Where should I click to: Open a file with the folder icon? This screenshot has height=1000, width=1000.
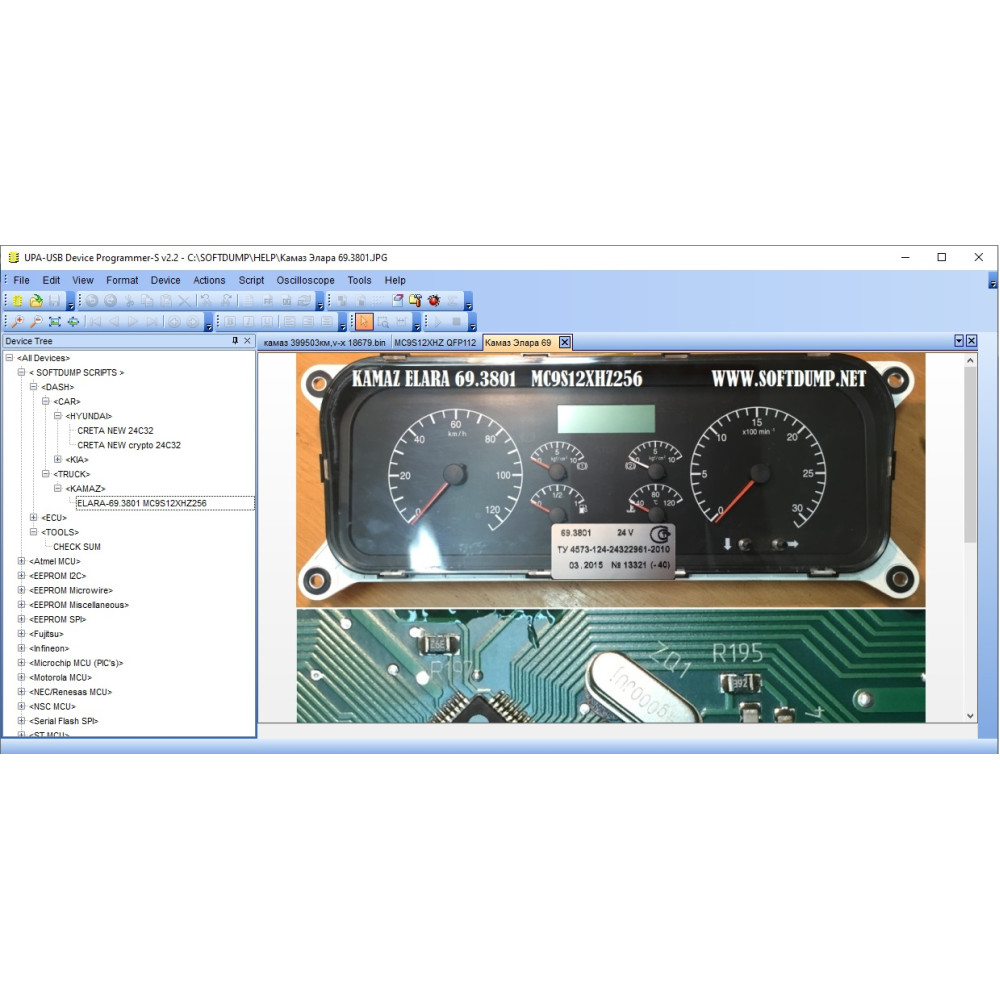click(36, 300)
